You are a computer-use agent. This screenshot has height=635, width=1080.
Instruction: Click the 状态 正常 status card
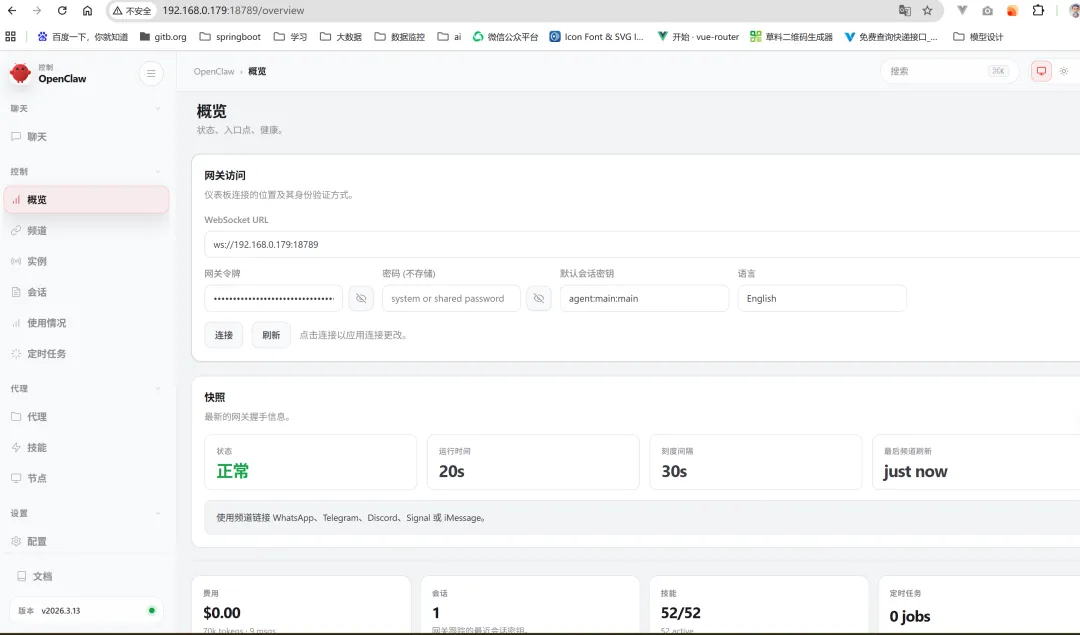point(311,462)
